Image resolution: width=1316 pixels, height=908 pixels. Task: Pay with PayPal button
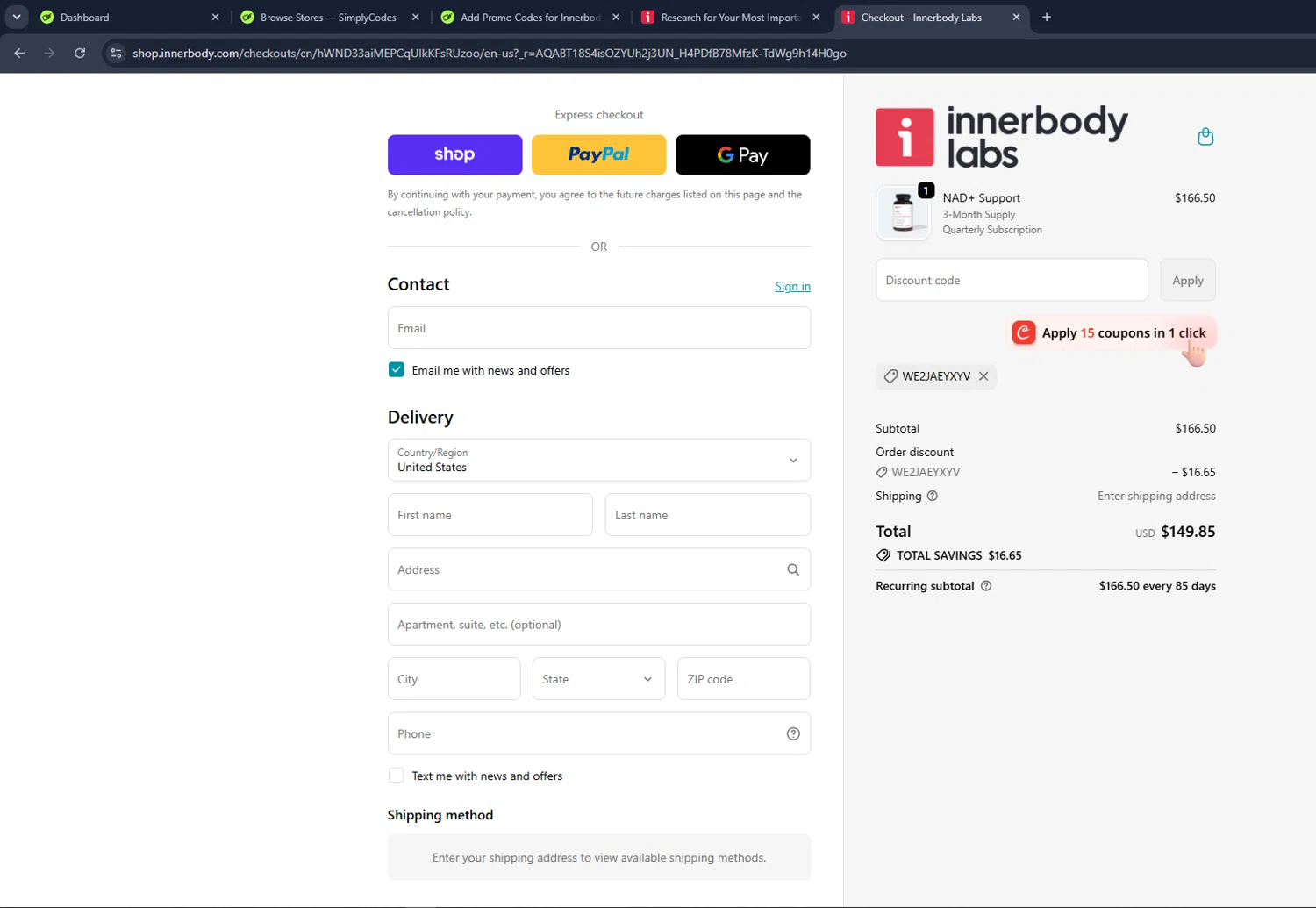[599, 155]
